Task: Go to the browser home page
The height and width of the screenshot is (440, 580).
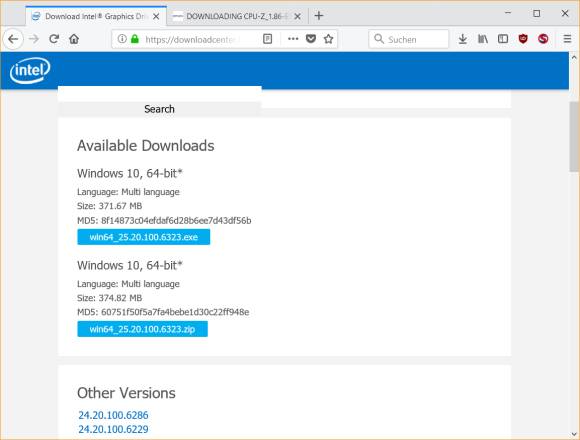Action: pos(74,39)
